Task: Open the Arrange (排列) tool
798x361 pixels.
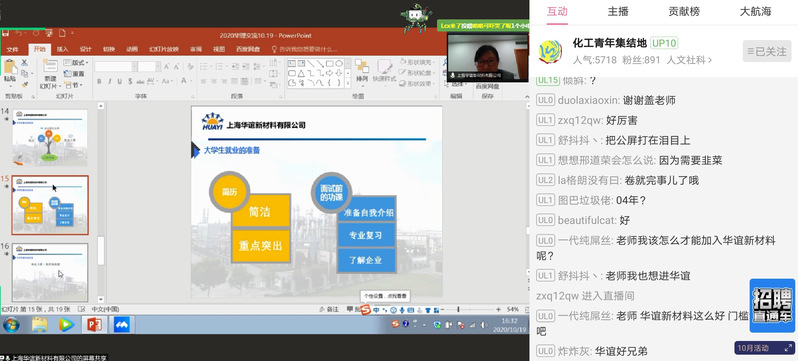Action: [x=362, y=71]
